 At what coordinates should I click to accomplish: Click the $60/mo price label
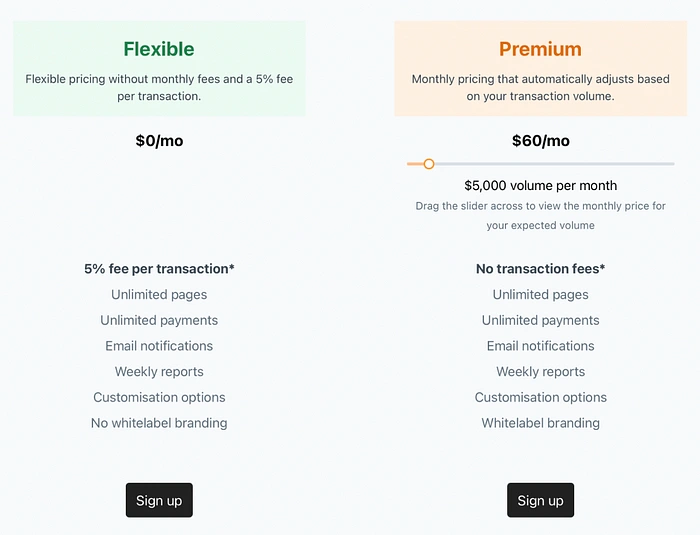(x=540, y=141)
